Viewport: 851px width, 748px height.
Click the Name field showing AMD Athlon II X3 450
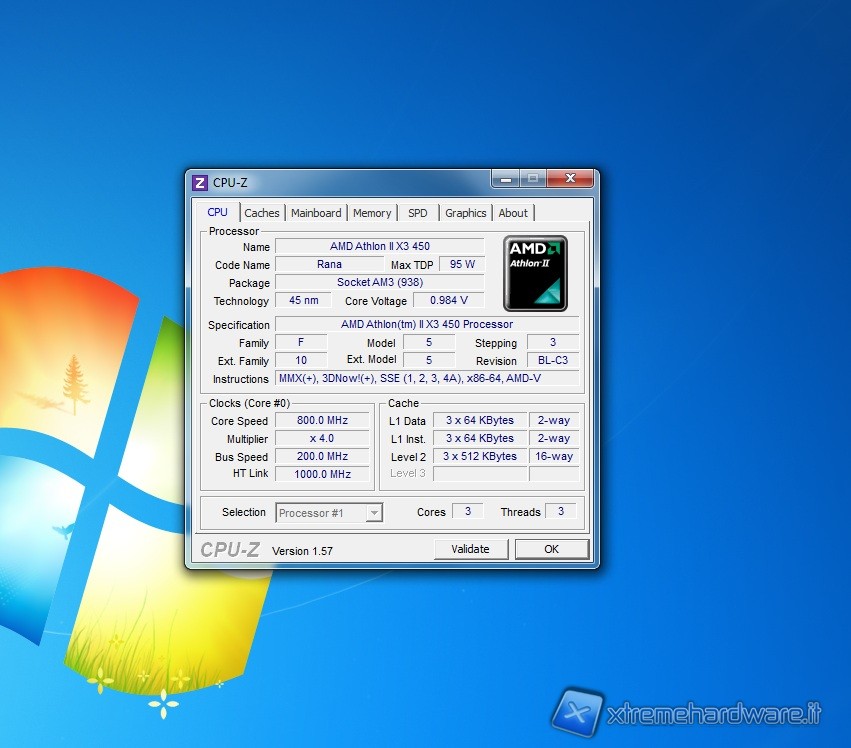click(x=380, y=246)
